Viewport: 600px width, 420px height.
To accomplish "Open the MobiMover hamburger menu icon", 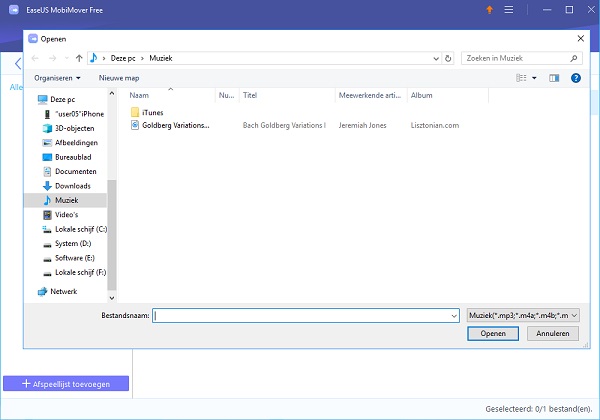I will pyautogui.click(x=509, y=11).
